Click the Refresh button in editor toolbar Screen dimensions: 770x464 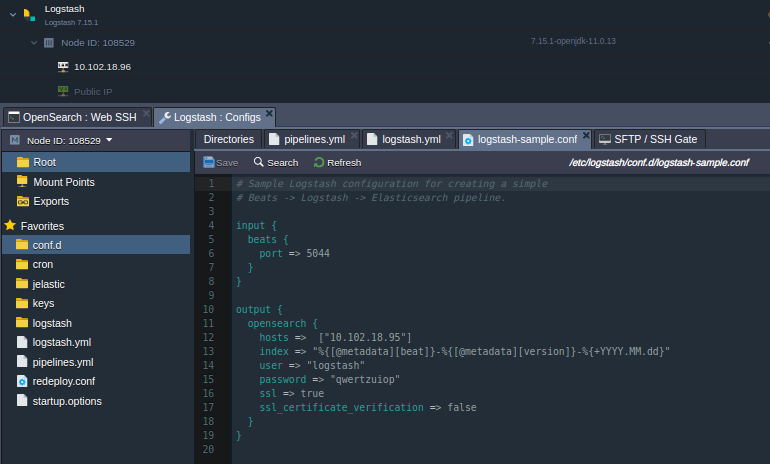(337, 163)
